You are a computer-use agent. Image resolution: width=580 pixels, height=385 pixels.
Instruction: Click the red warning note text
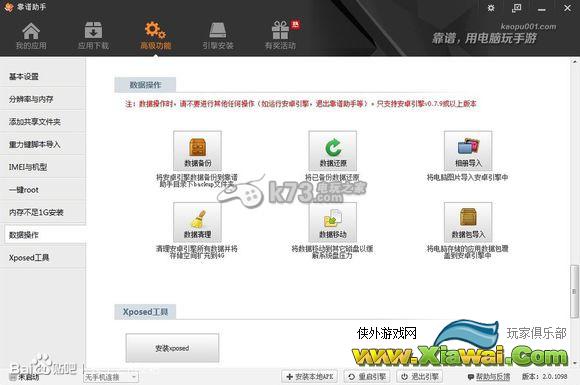tap(301, 104)
